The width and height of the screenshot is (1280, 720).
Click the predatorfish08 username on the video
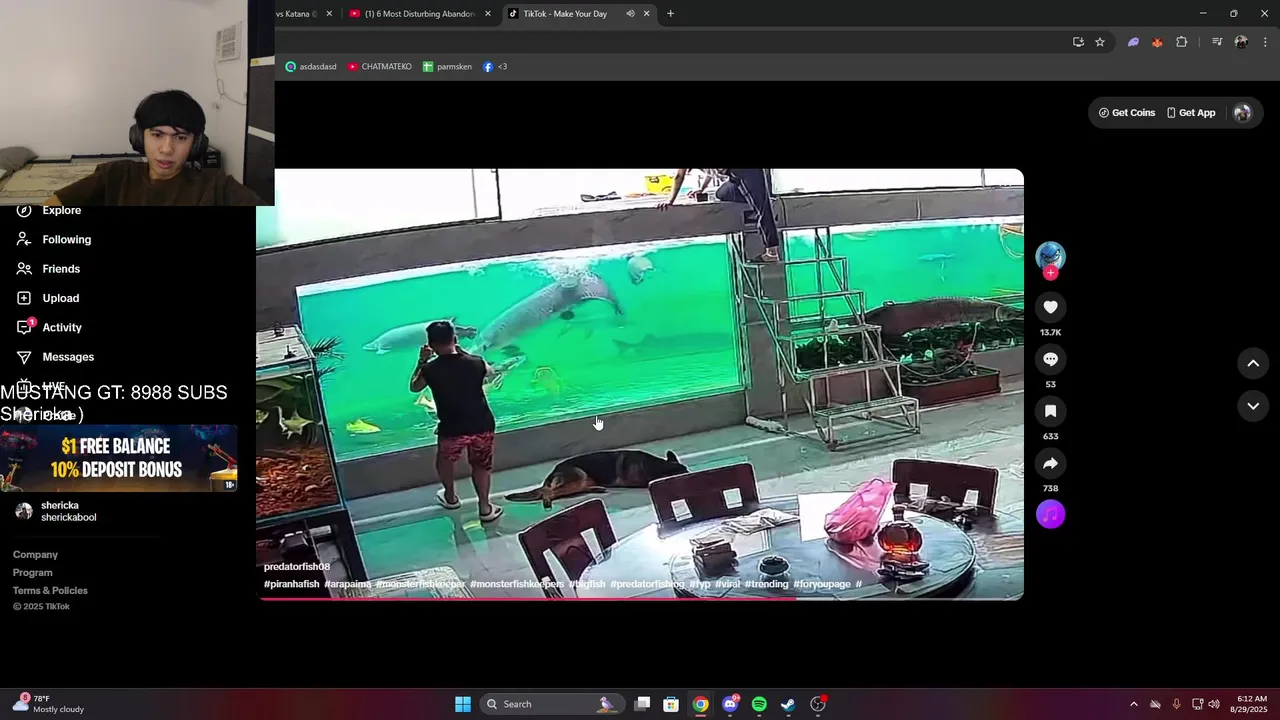pos(297,567)
